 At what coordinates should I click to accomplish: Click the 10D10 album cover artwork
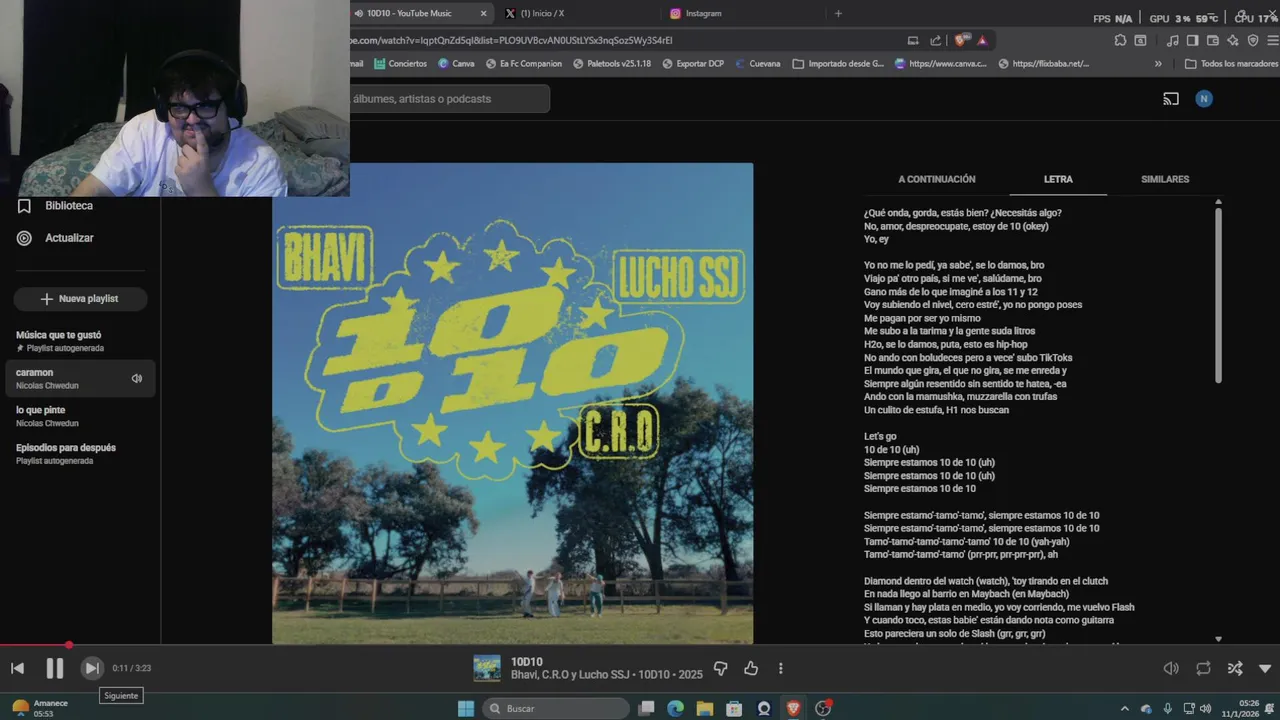512,403
